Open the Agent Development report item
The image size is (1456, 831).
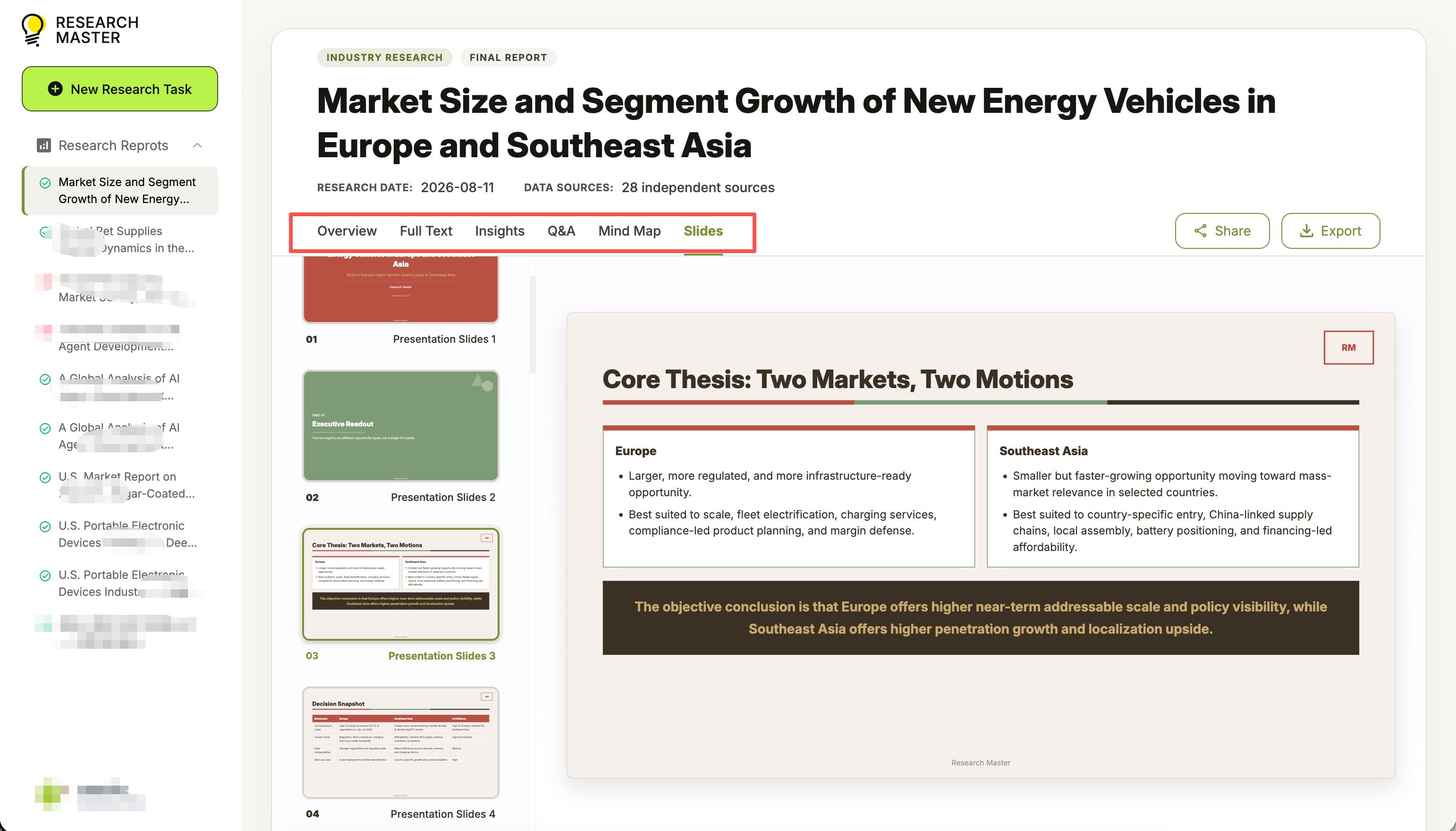(x=121, y=338)
